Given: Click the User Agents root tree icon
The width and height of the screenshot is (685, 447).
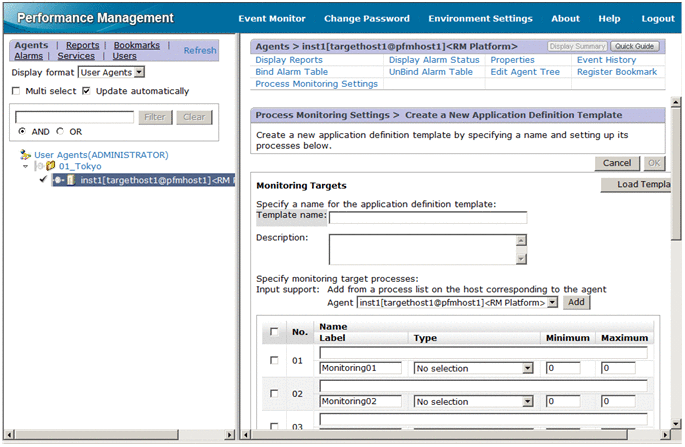Looking at the screenshot, I should tap(25, 155).
